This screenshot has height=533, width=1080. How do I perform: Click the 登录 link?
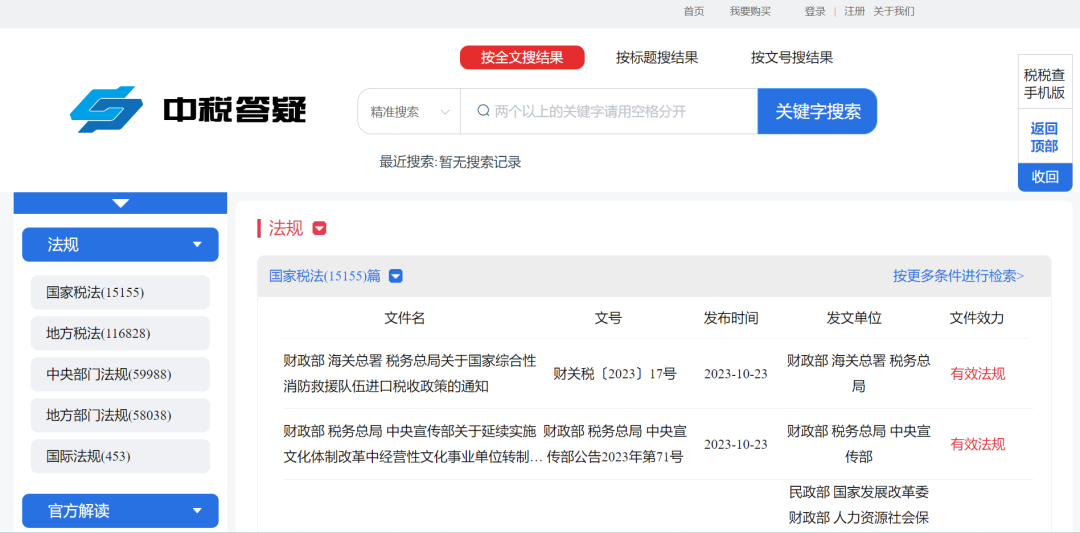point(815,11)
